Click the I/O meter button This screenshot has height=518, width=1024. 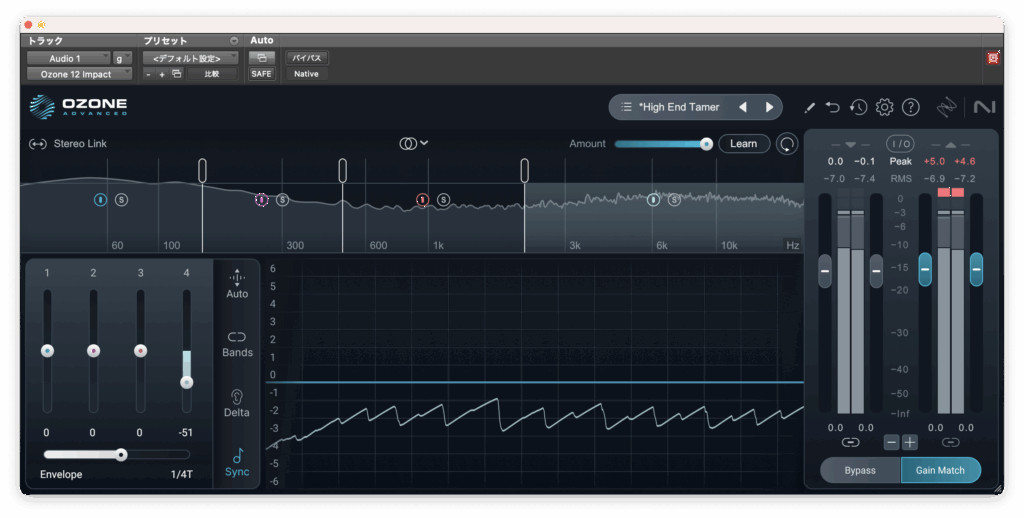click(x=900, y=144)
